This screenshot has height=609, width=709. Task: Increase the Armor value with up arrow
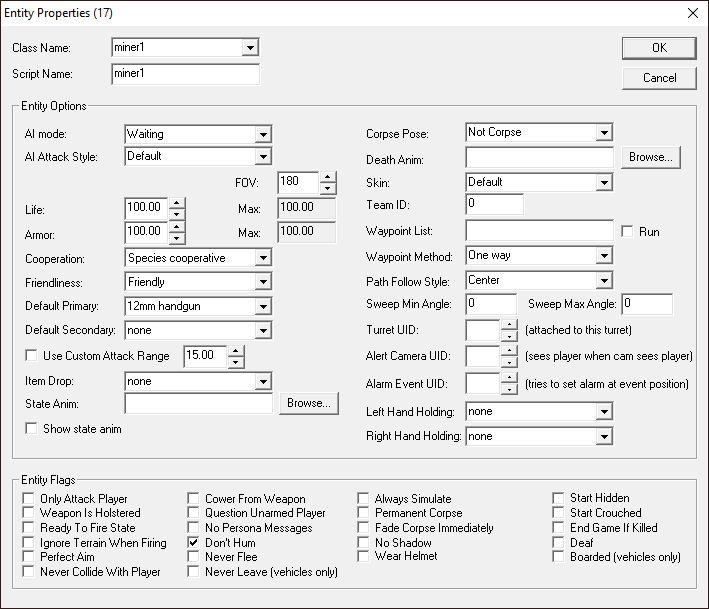(x=177, y=226)
